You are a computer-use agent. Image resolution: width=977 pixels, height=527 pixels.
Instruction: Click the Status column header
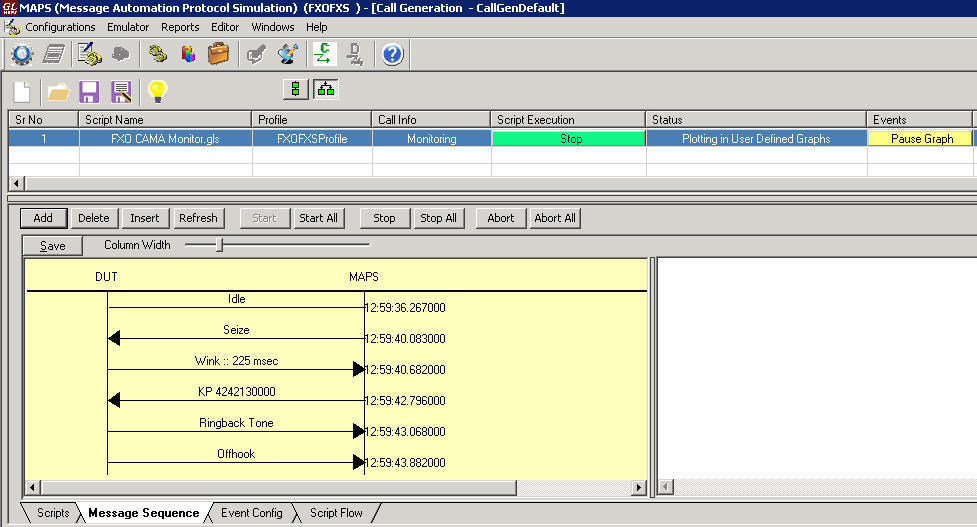756,120
